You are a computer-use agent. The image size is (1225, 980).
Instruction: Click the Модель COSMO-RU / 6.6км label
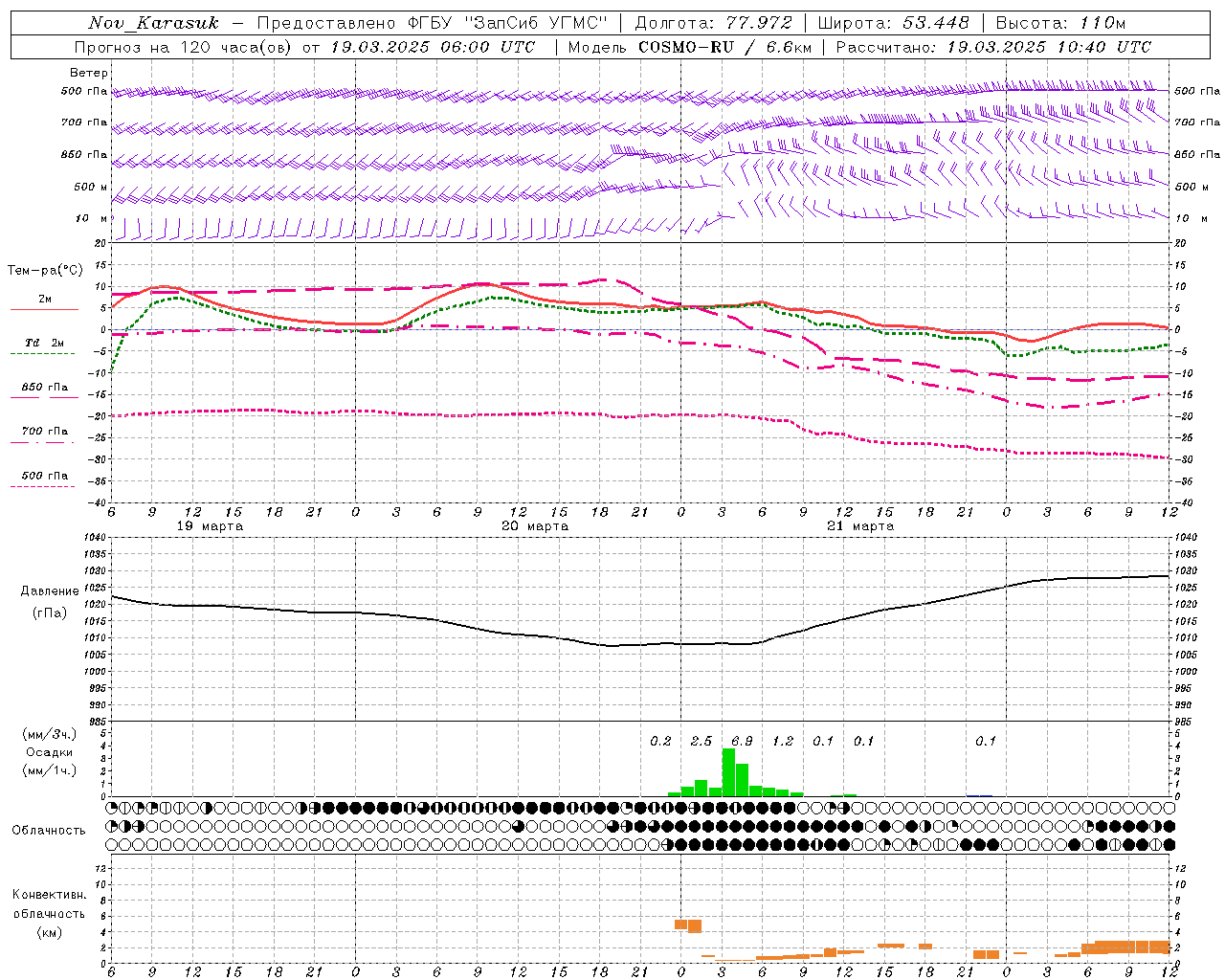689,47
